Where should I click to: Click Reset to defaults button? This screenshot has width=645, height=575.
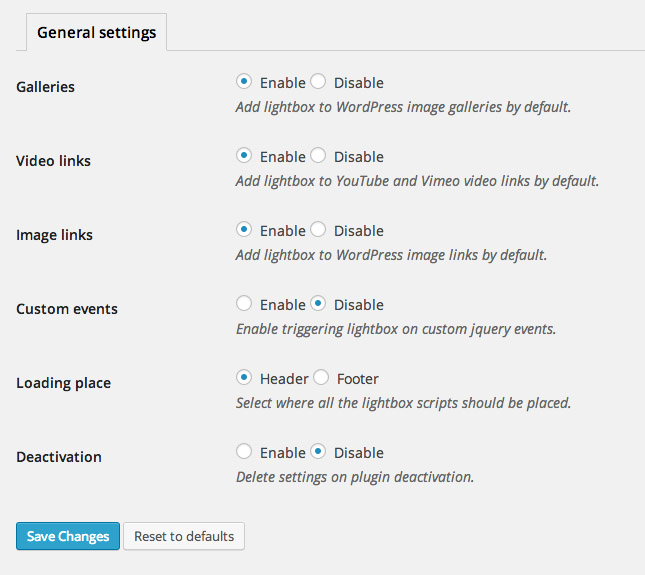coord(184,536)
